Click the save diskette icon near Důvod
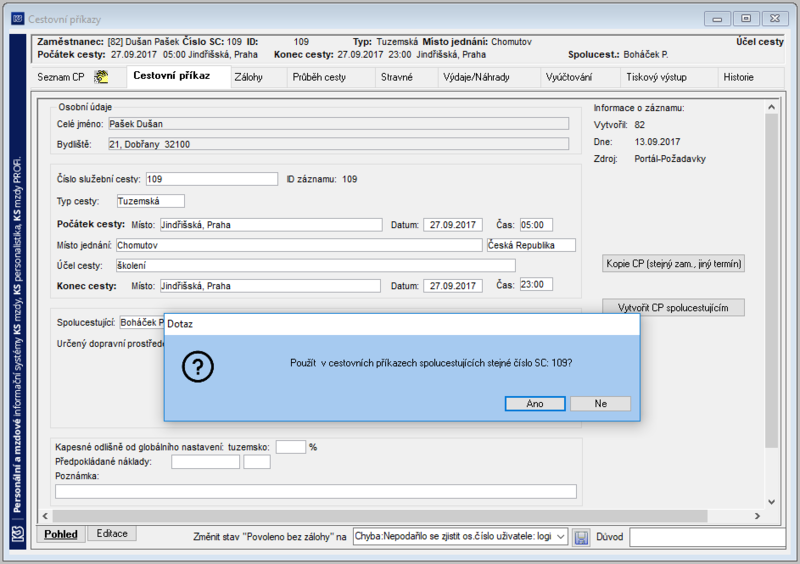 581,537
